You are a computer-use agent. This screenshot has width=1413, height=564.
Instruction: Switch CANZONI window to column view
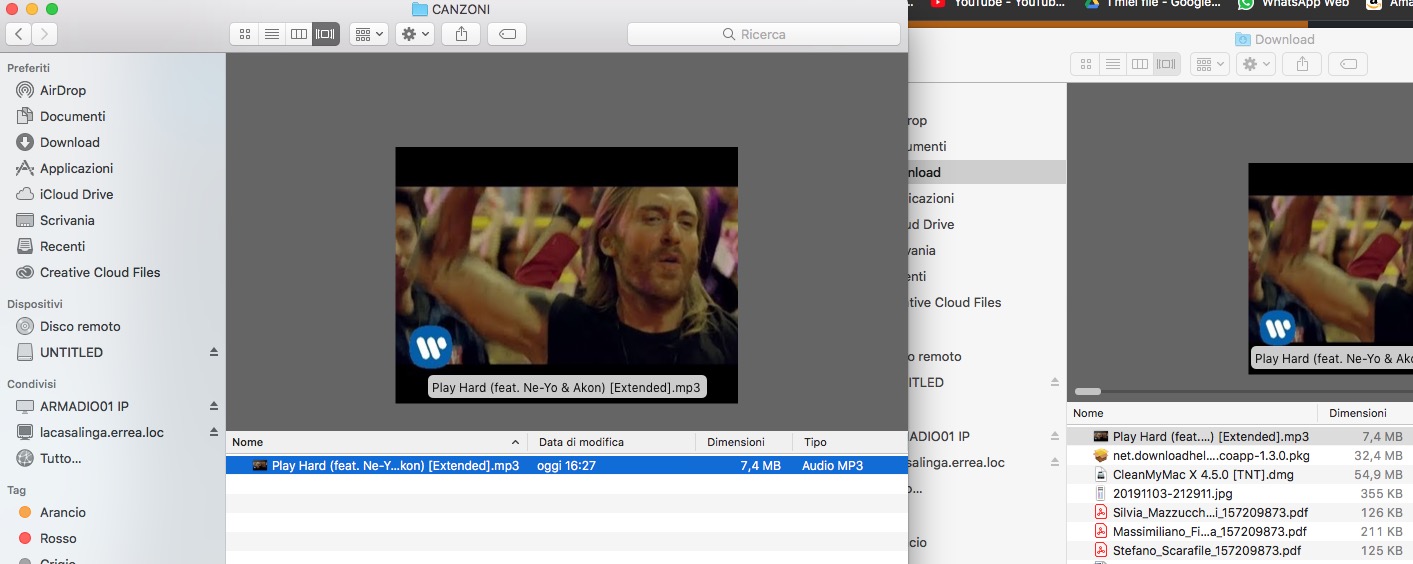[298, 34]
